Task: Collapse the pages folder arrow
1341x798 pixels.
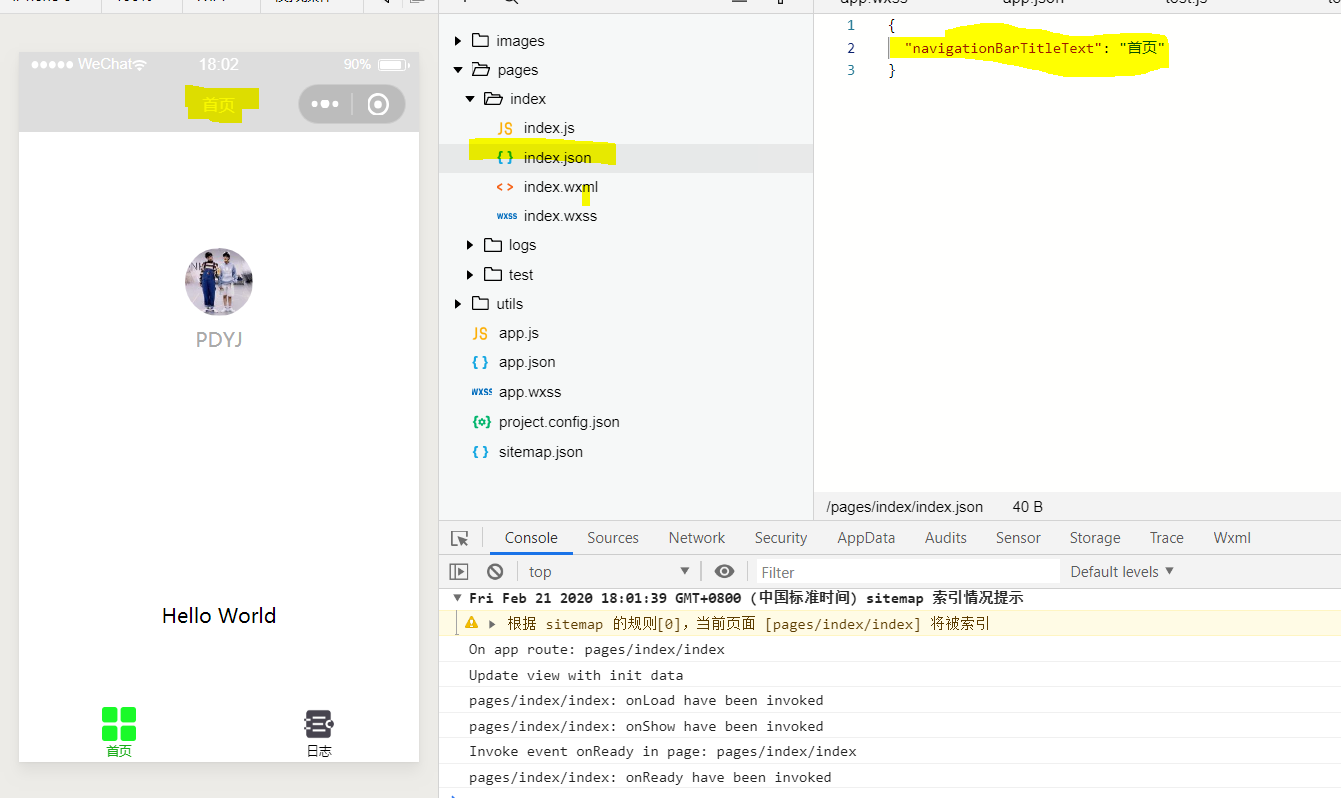Action: (x=458, y=70)
